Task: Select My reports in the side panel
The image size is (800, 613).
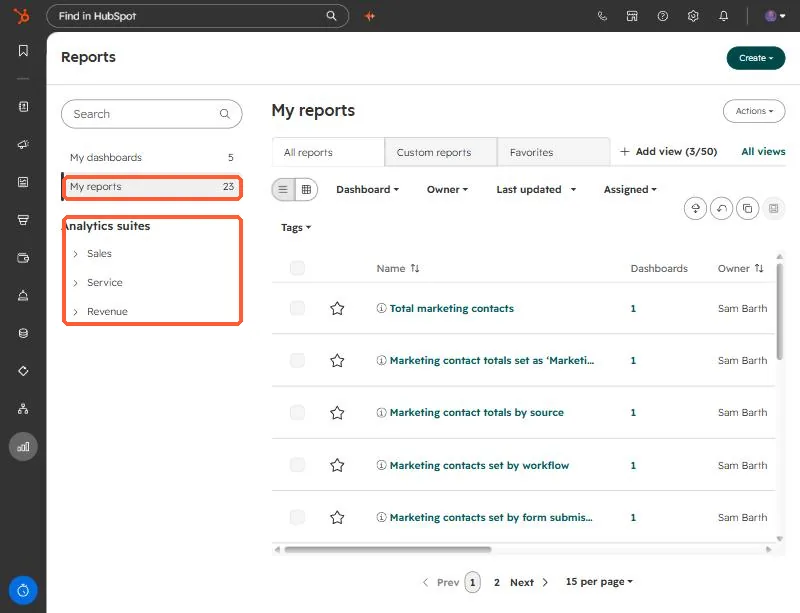Action: point(152,187)
